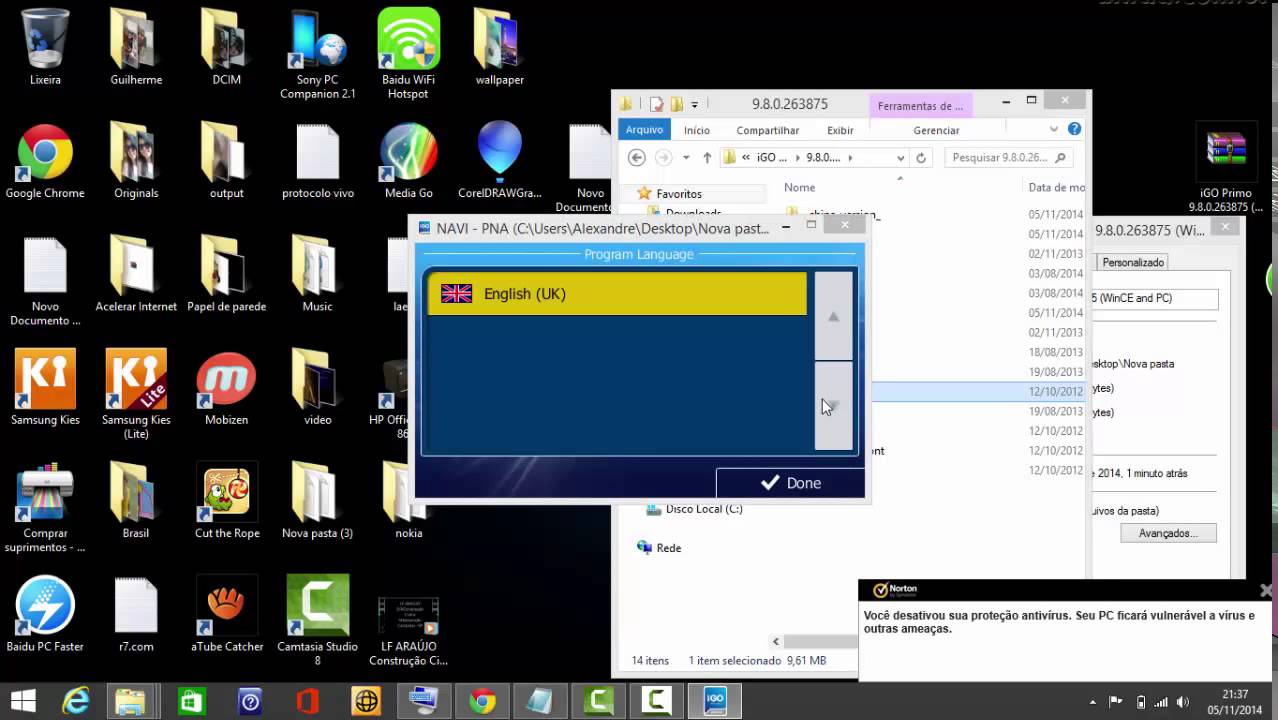Image resolution: width=1278 pixels, height=720 pixels.
Task: Click the scroll down arrow in language list
Action: (x=833, y=406)
